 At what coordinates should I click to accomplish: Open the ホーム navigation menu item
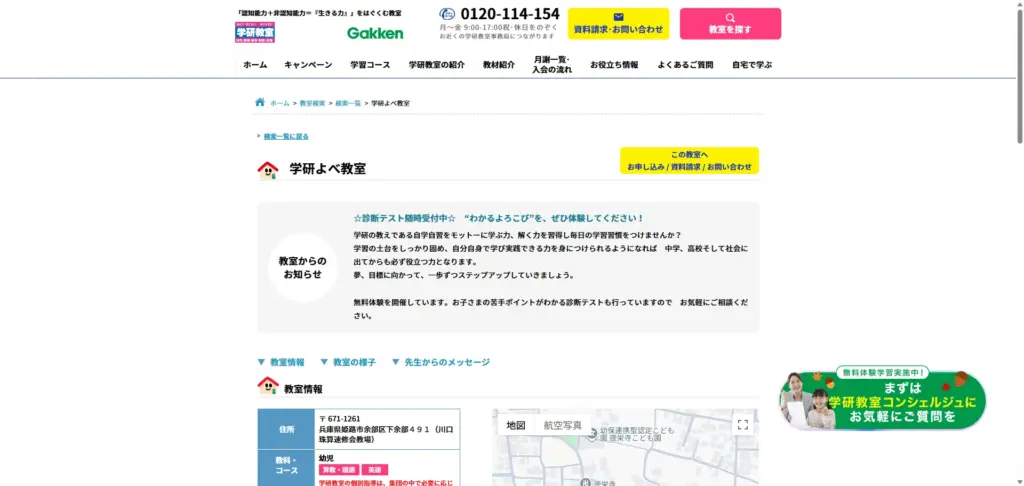coord(255,65)
